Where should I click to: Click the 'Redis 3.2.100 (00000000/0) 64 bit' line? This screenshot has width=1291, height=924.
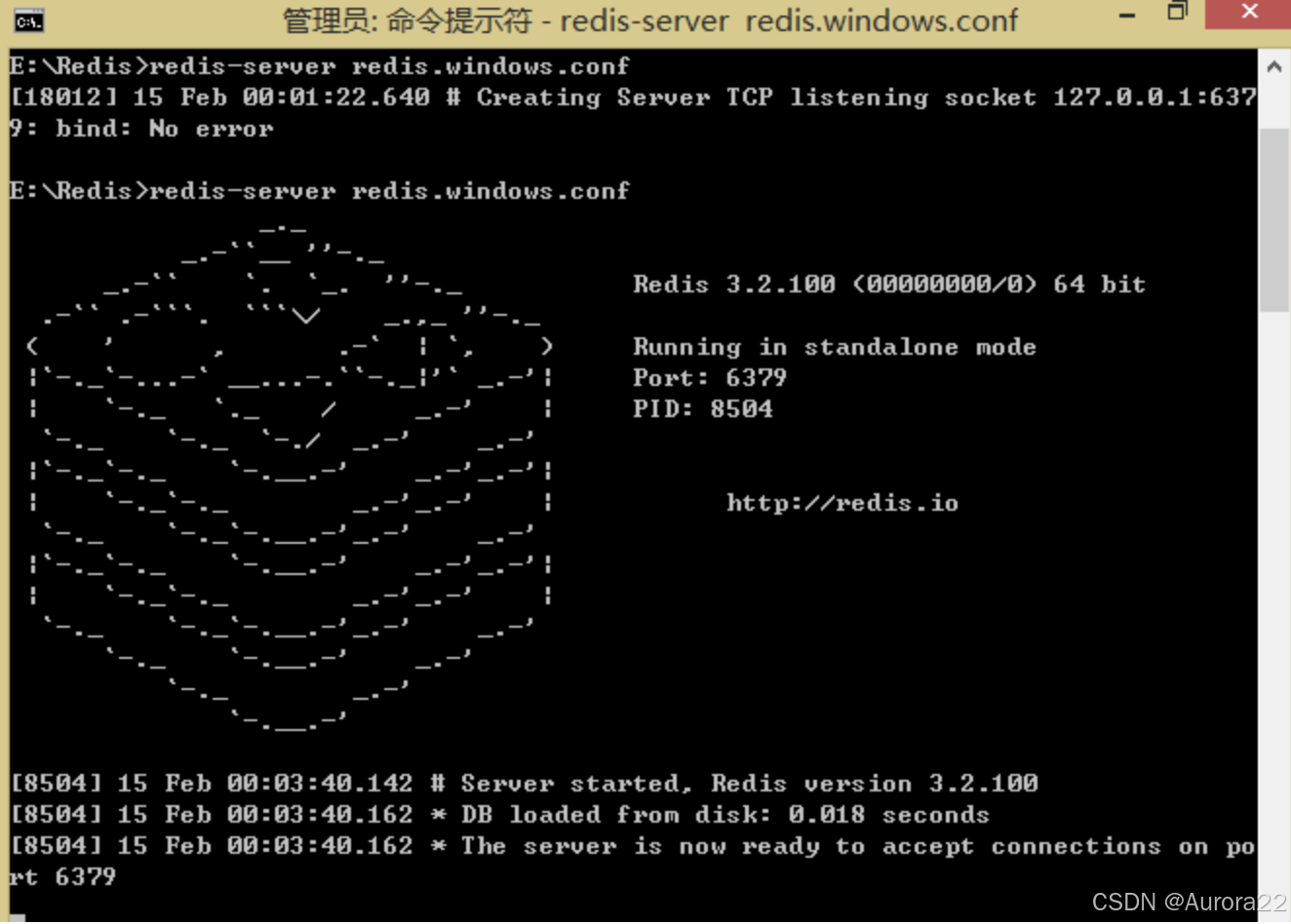click(889, 285)
